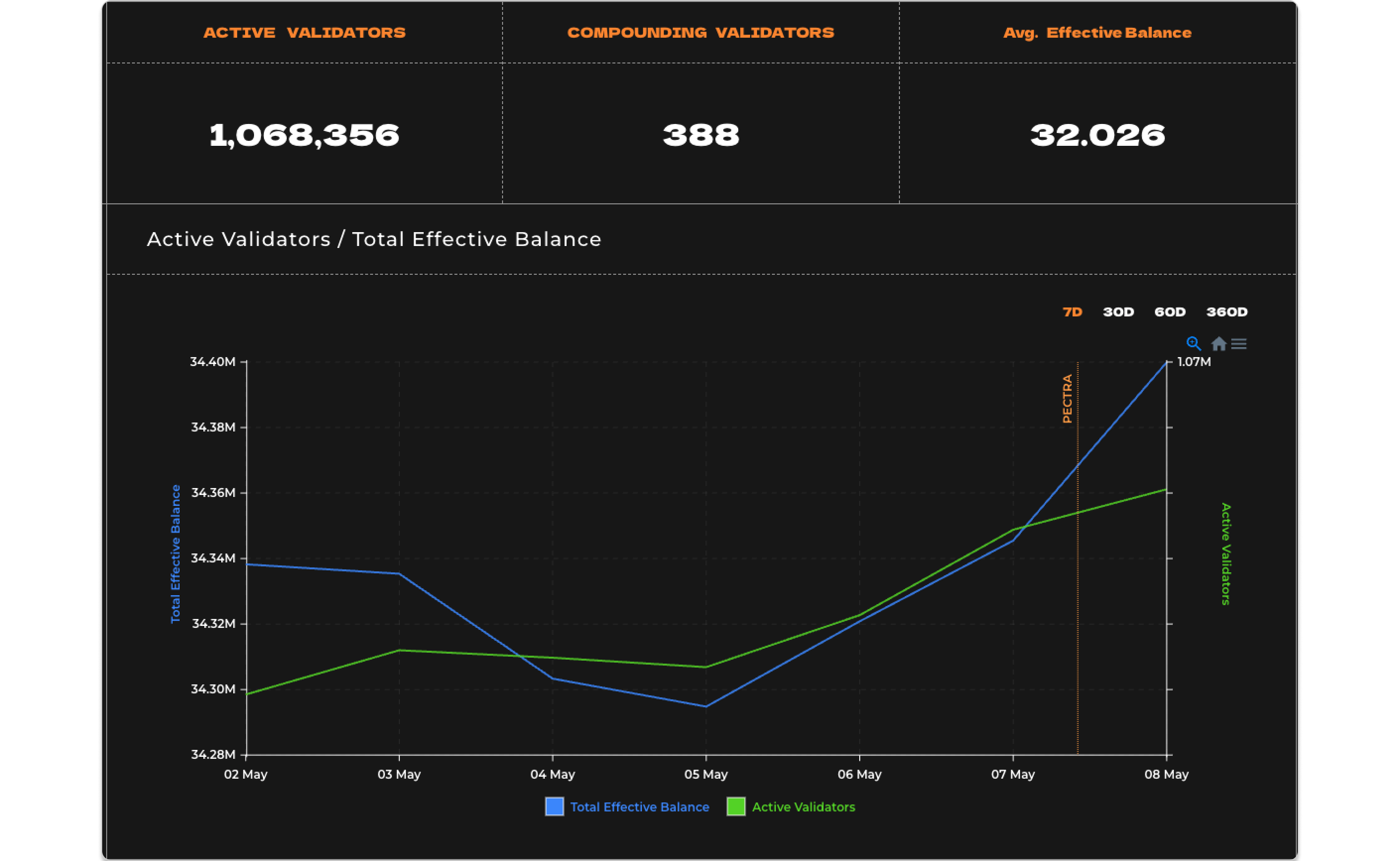1400x861 pixels.
Task: Activate the selection zoom magnifier icon
Action: click(1193, 343)
